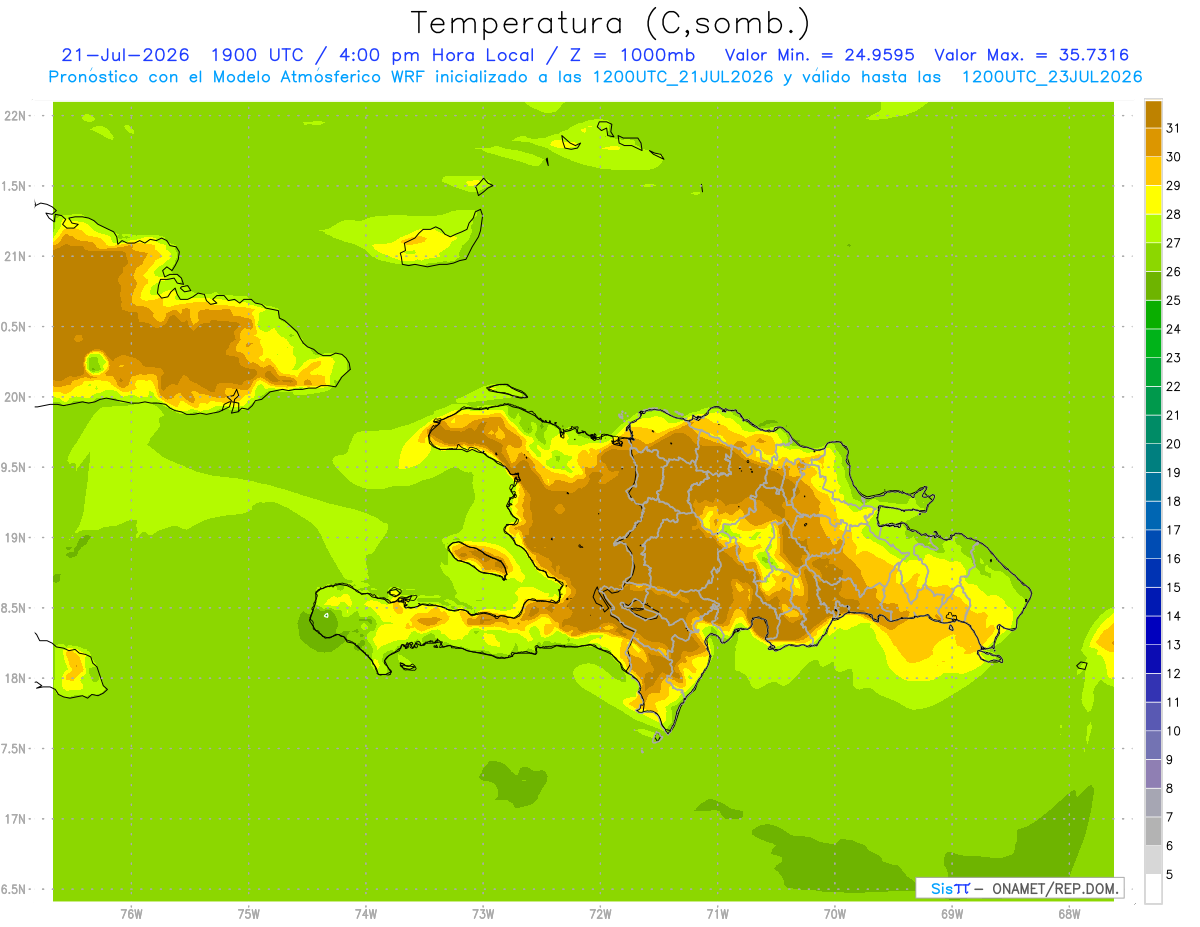Click the '7.5N' latitude label
1200x927 pixels.
point(15,749)
